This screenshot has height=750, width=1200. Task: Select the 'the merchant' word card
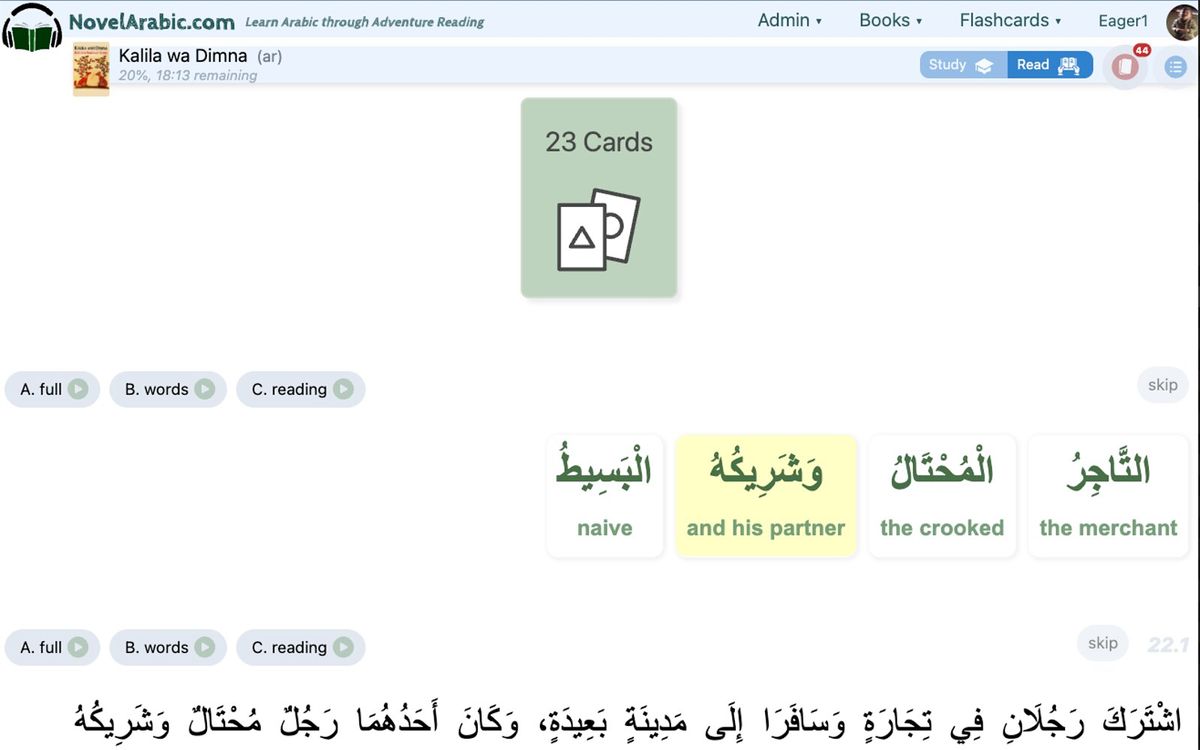click(x=1108, y=496)
